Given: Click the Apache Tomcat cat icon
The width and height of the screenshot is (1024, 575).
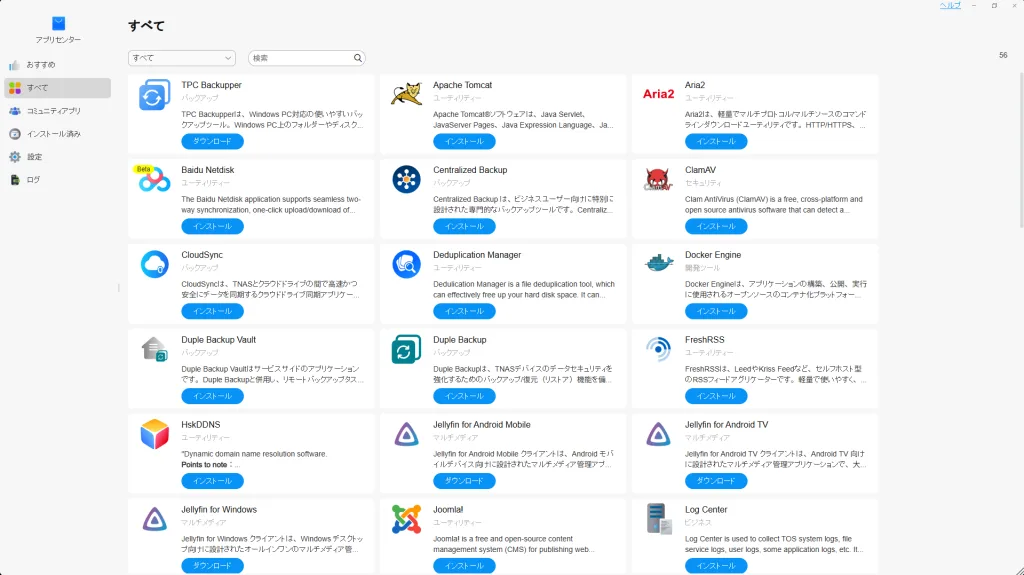Looking at the screenshot, I should coord(406,94).
